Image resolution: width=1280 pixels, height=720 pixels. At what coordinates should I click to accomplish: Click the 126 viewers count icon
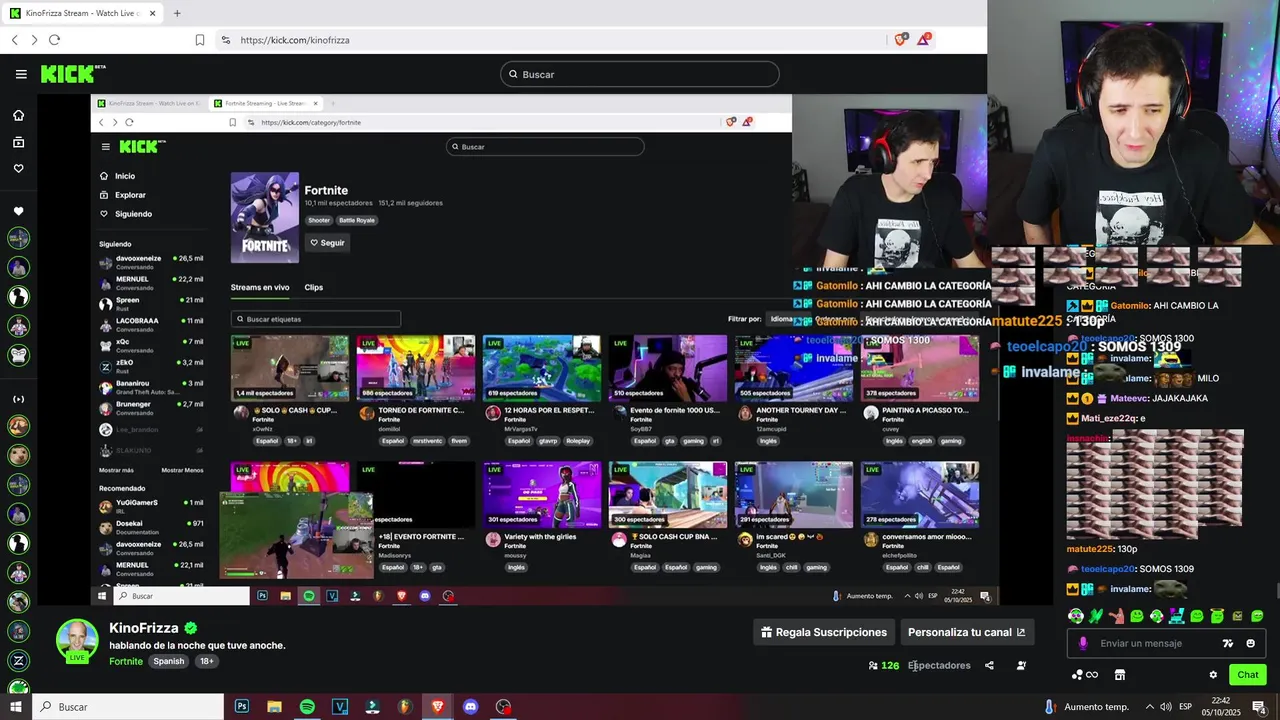click(x=873, y=665)
